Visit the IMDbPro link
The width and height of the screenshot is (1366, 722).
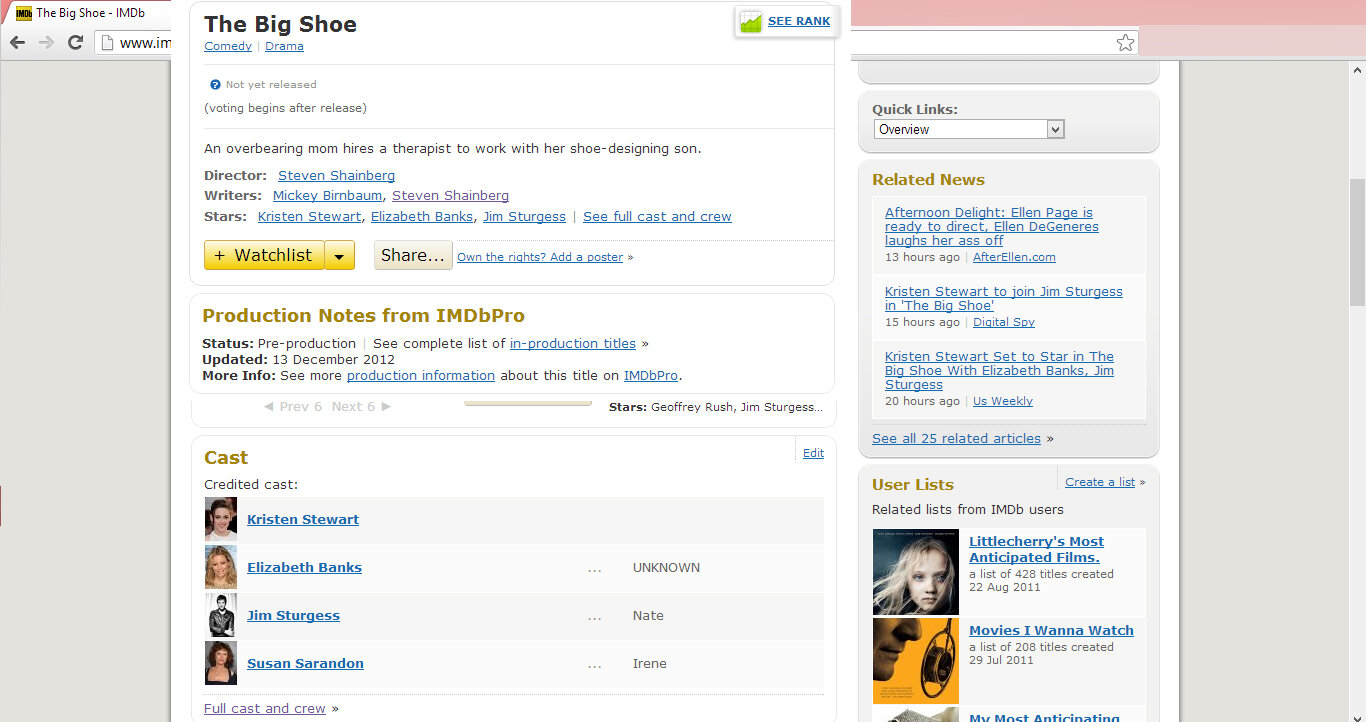[x=651, y=376]
